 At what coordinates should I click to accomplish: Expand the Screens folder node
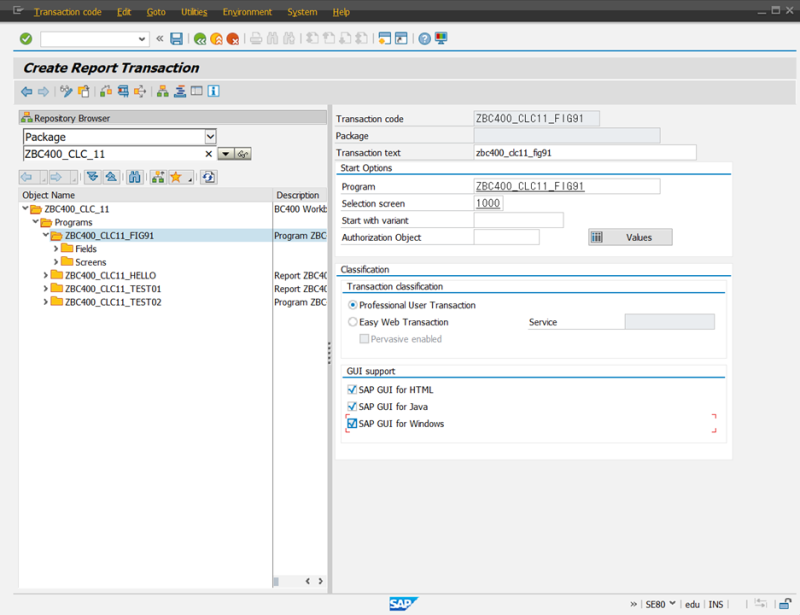click(x=56, y=262)
